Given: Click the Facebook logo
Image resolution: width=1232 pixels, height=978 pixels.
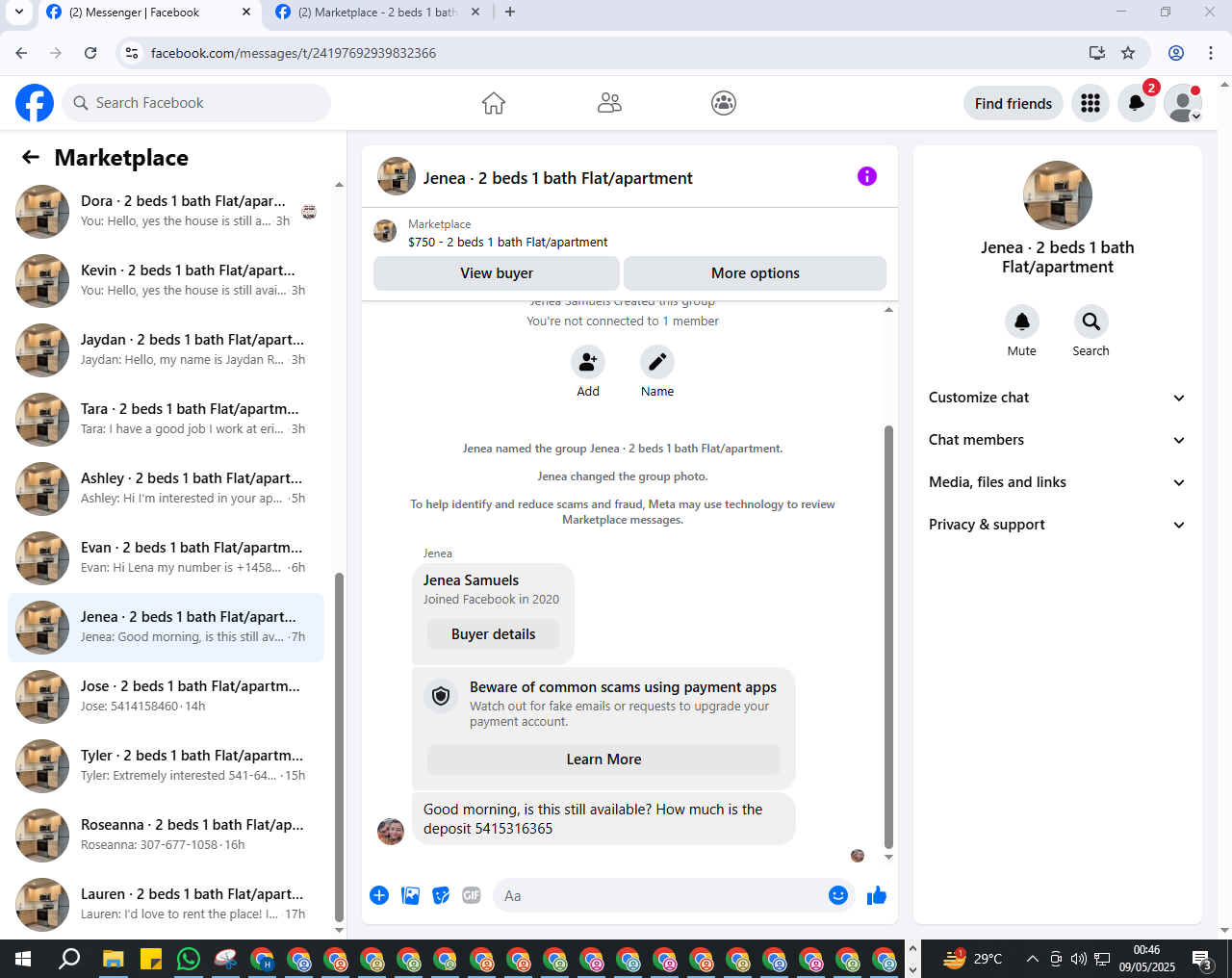Looking at the screenshot, I should coord(35,103).
